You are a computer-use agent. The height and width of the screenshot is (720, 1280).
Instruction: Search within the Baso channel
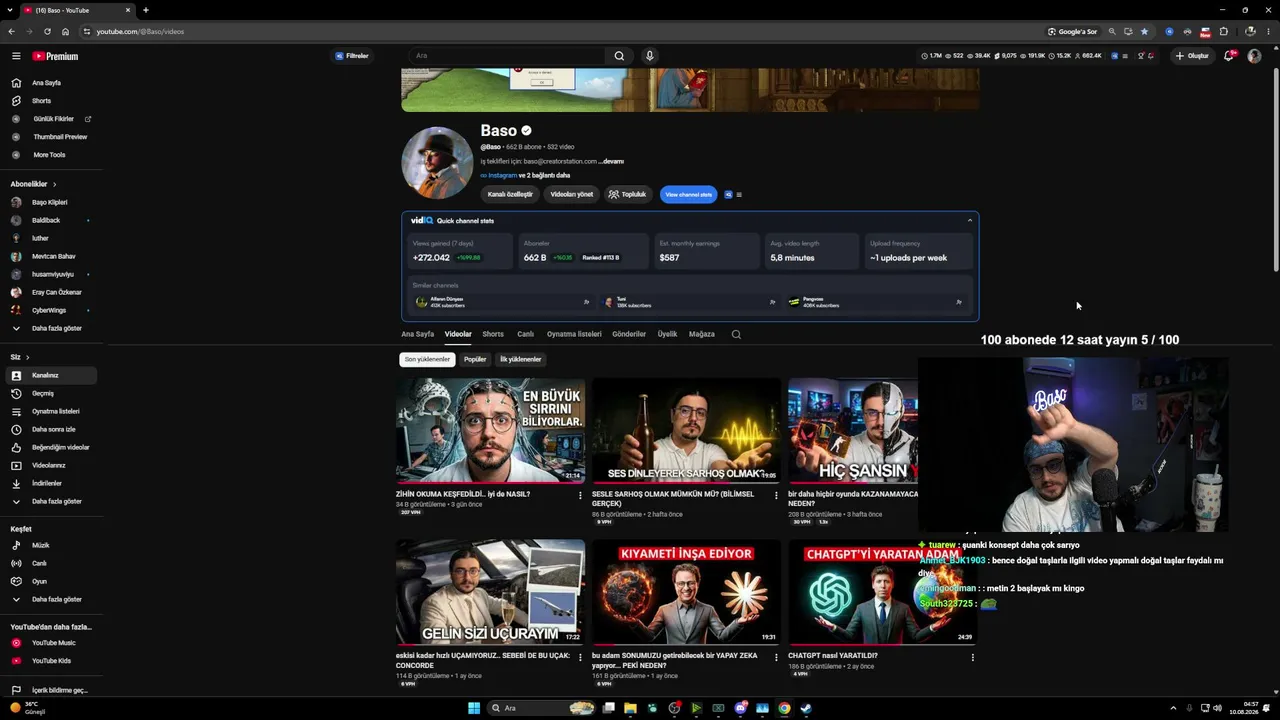pyautogui.click(x=736, y=334)
